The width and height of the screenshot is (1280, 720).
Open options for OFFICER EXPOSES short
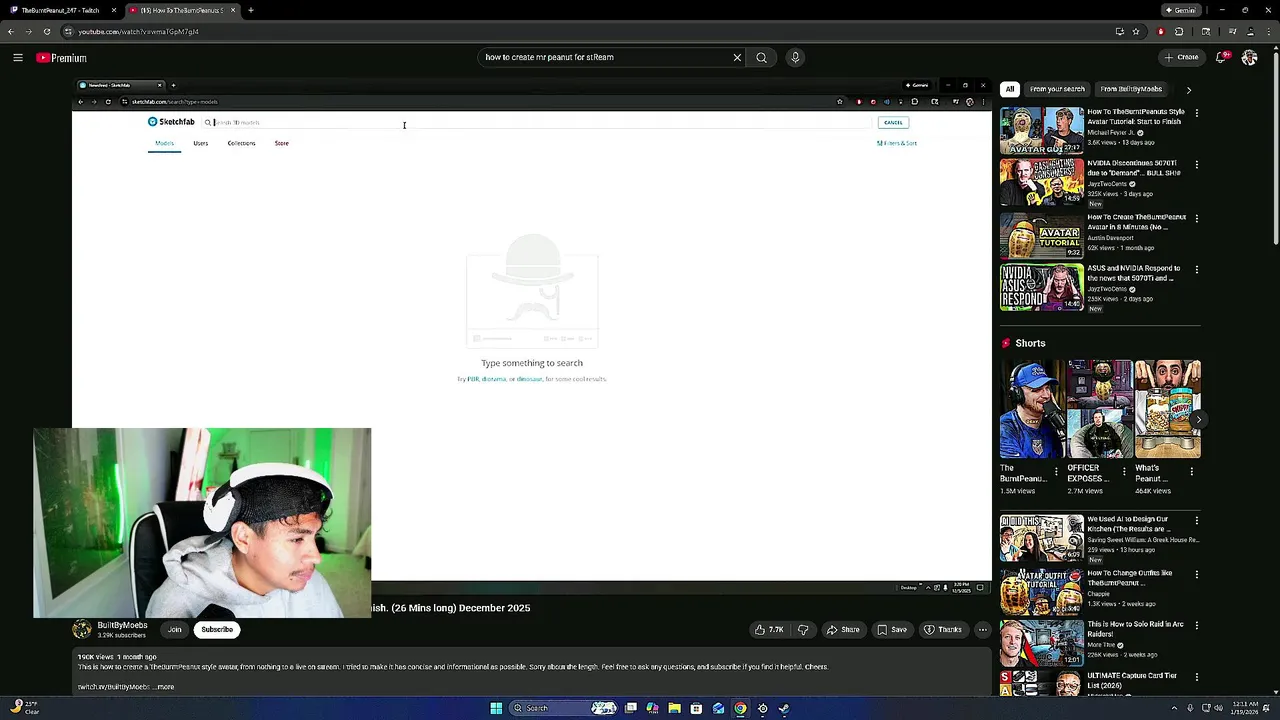[x=1124, y=471]
